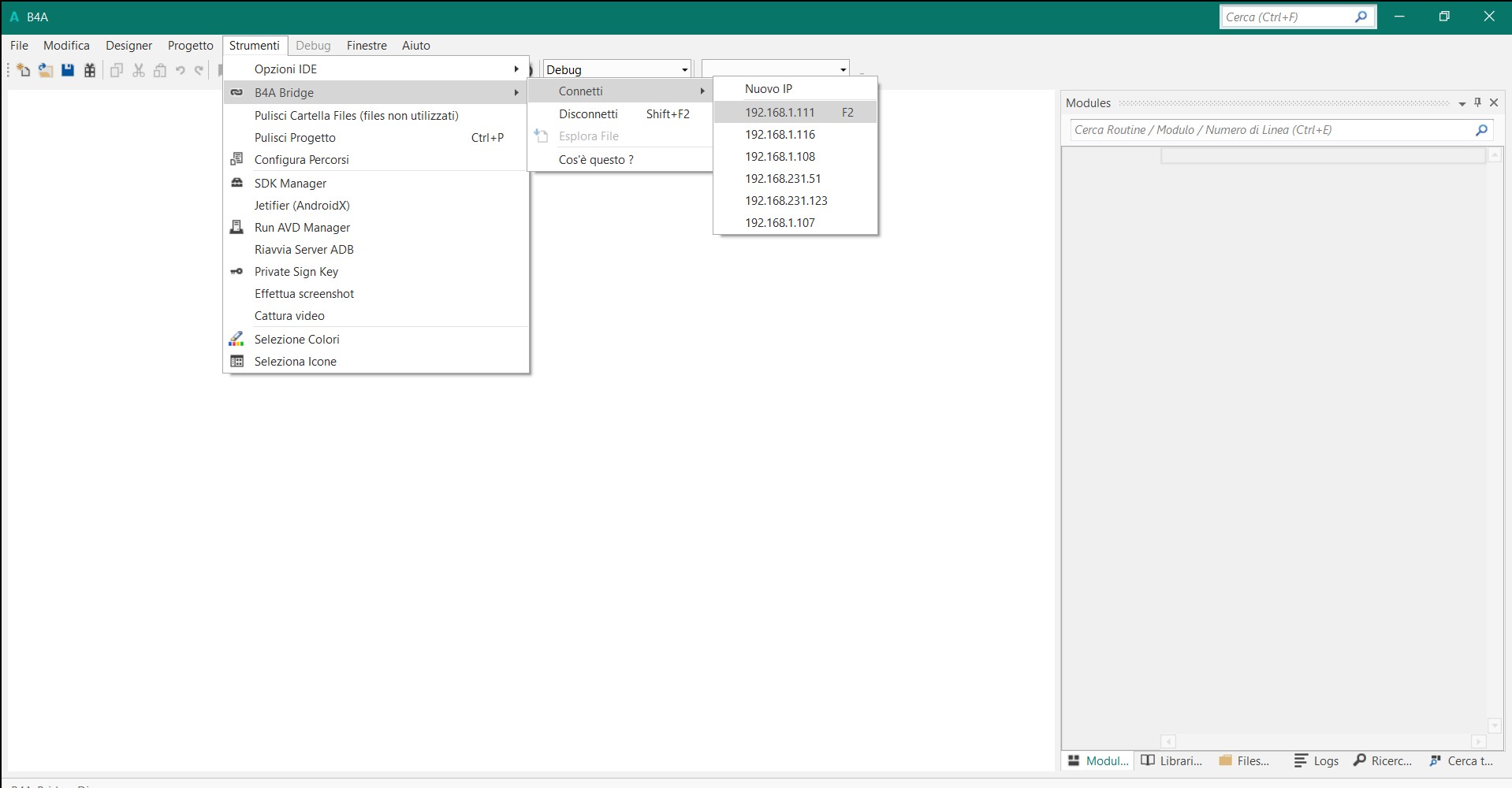
Task: Select Cattura video
Action: [376, 316]
